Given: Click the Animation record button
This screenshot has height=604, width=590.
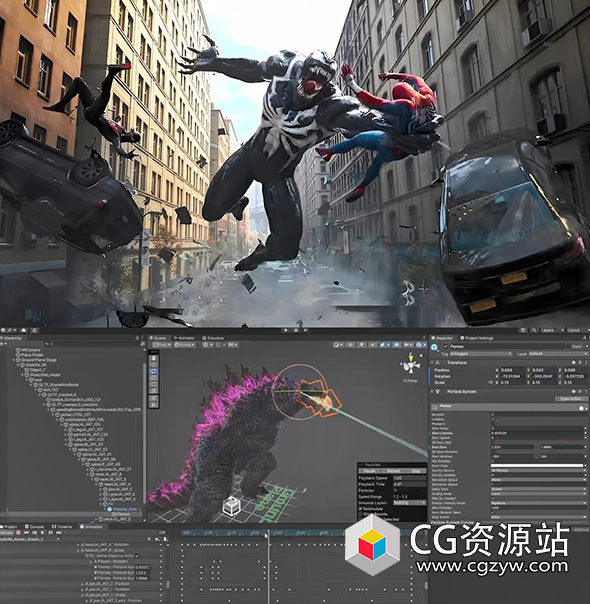Looking at the screenshot, I should pos(18,532).
